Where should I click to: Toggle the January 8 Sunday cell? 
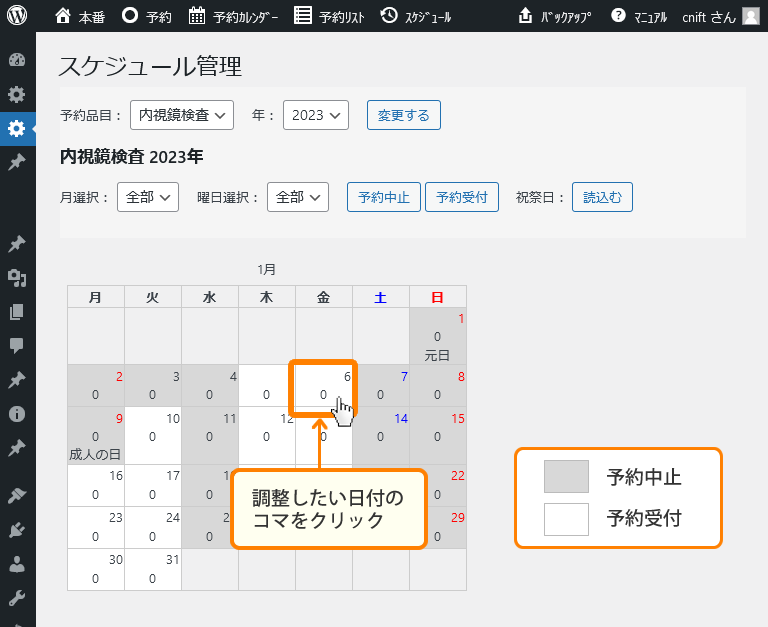click(437, 386)
